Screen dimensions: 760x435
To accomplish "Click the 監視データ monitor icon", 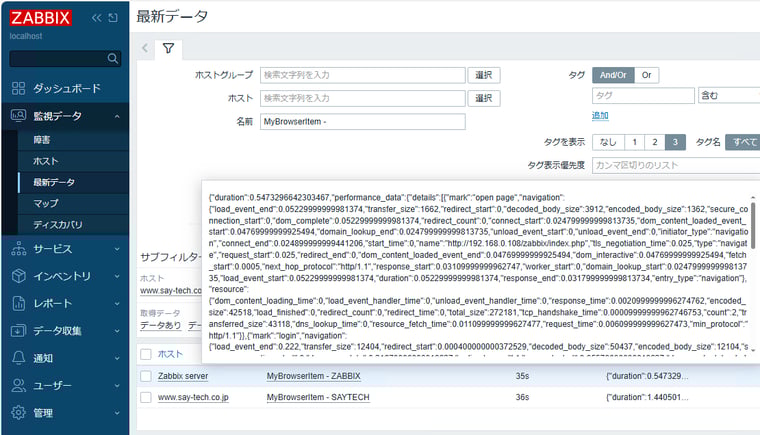I will pyautogui.click(x=18, y=116).
